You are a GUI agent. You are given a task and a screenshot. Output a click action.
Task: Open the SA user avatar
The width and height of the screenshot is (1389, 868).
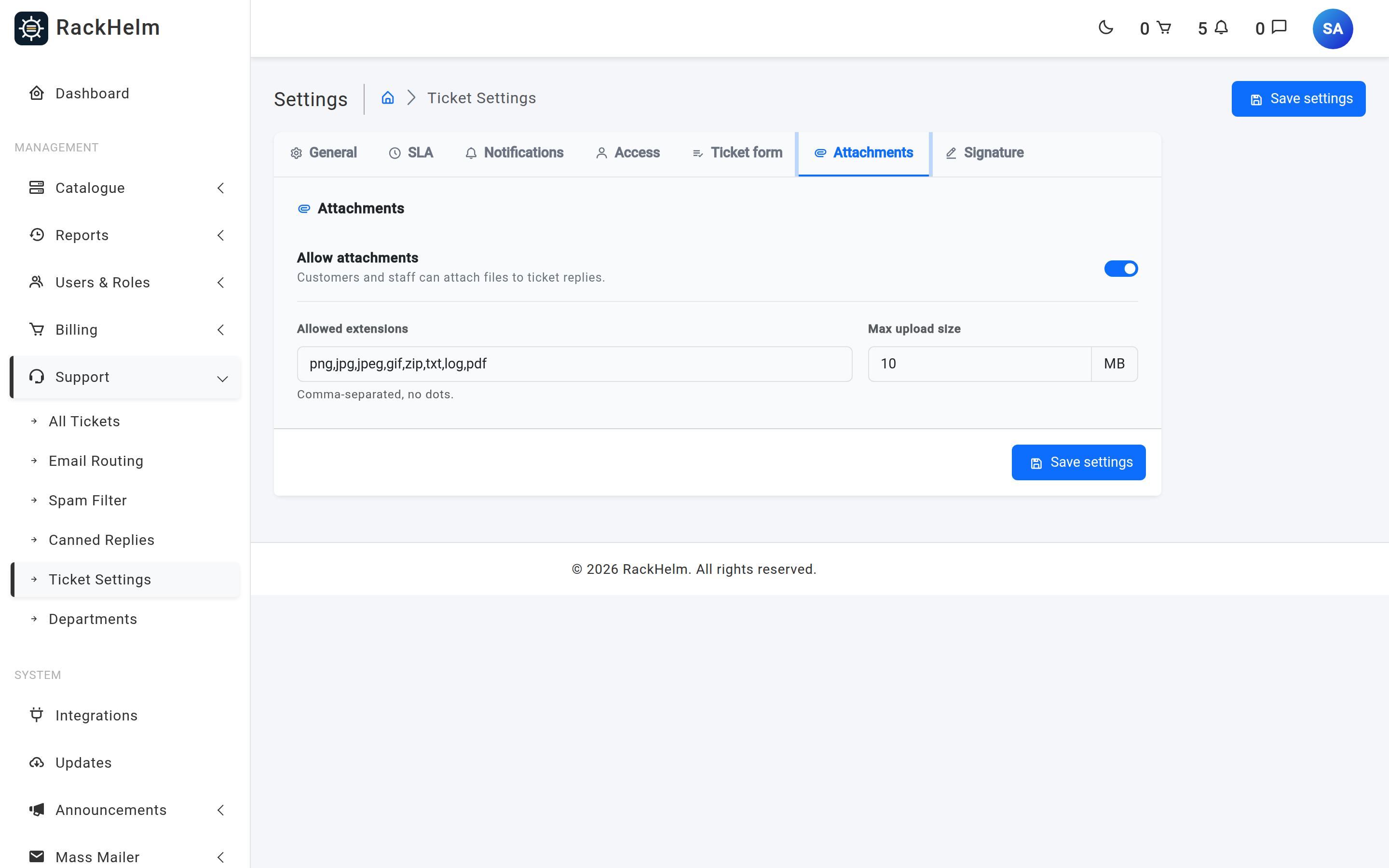point(1332,29)
